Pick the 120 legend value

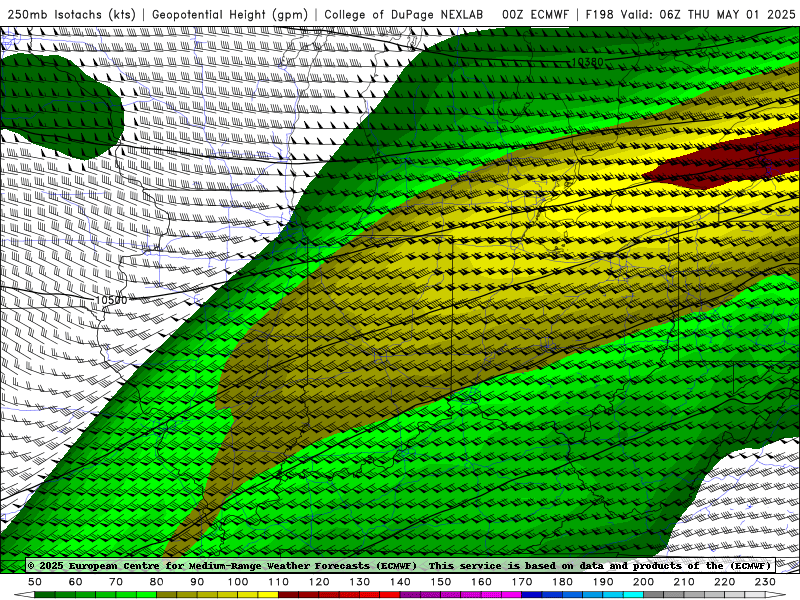319,582
